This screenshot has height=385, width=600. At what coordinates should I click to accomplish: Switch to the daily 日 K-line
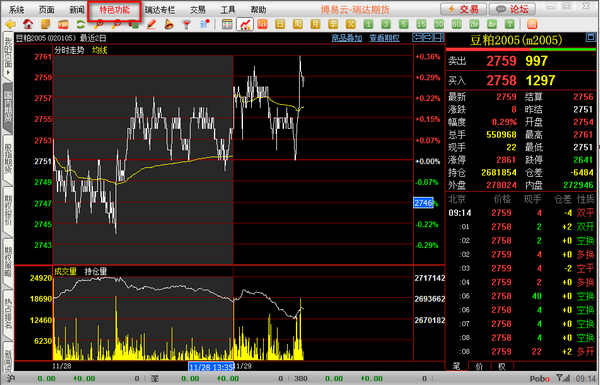tap(280, 24)
